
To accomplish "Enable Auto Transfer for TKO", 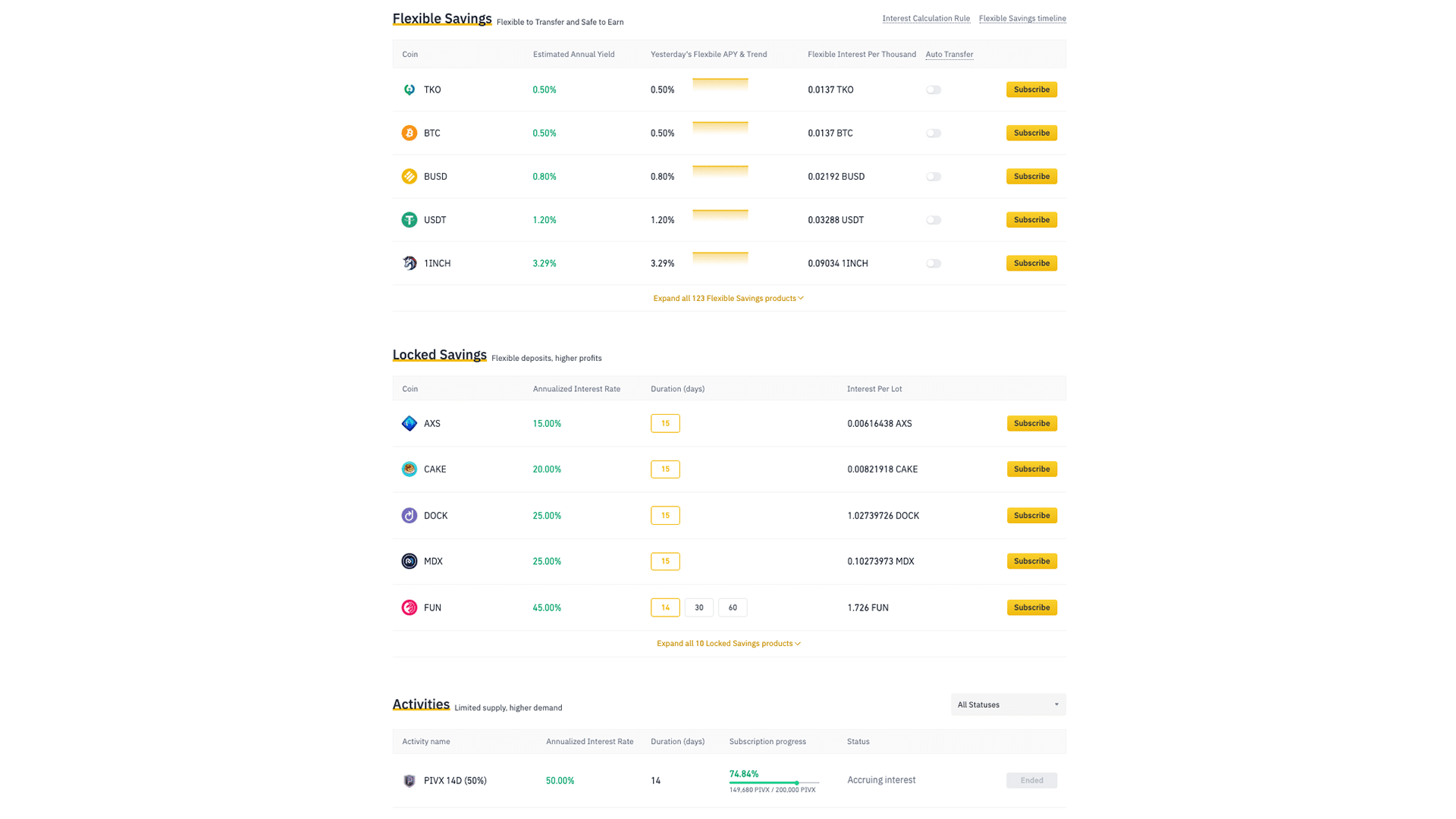I will click(934, 89).
